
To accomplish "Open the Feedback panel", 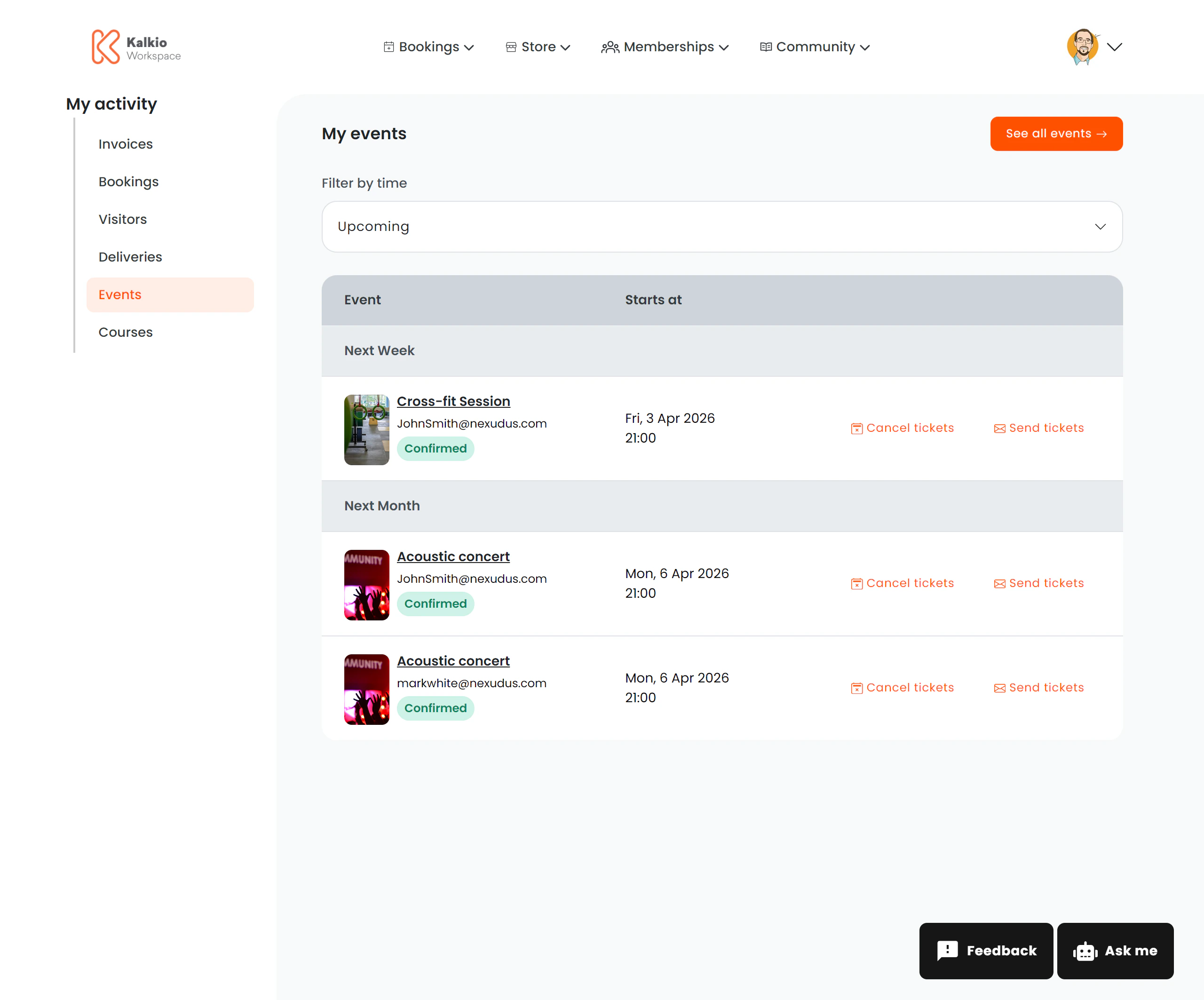I will pos(986,951).
